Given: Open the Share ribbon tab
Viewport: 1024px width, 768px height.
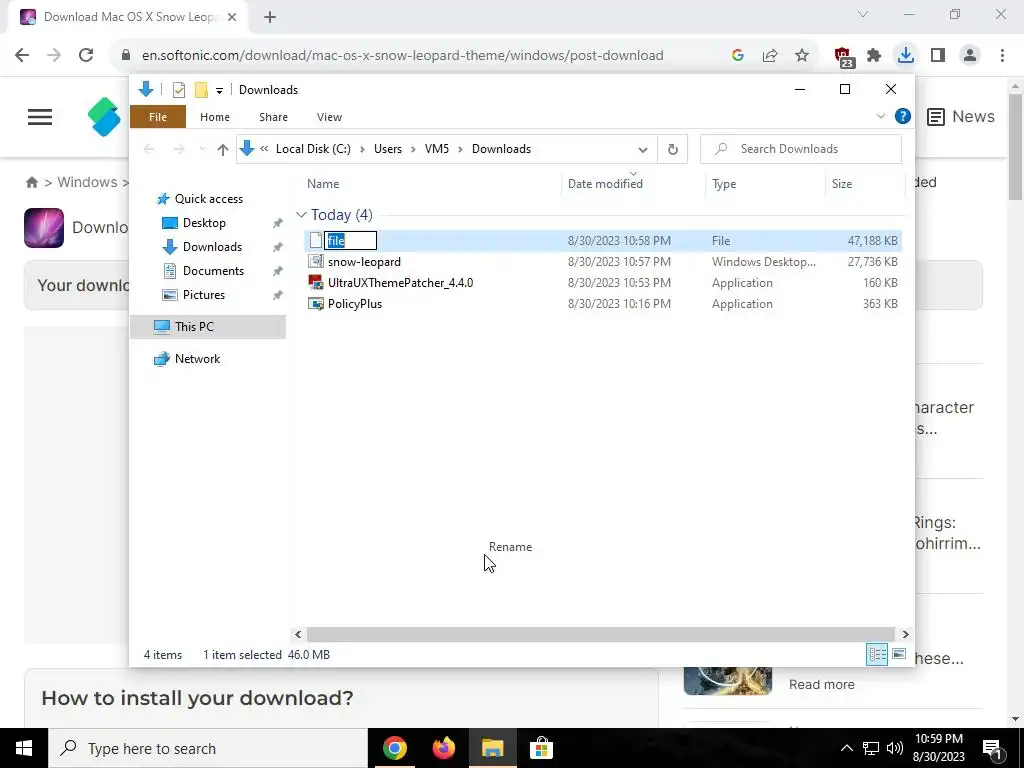Looking at the screenshot, I should (273, 117).
